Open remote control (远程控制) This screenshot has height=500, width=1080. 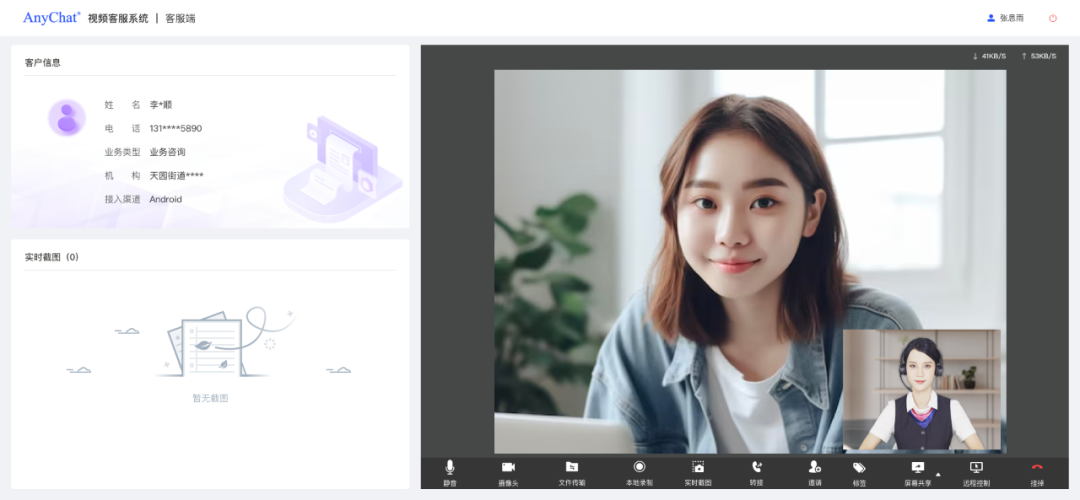[976, 472]
